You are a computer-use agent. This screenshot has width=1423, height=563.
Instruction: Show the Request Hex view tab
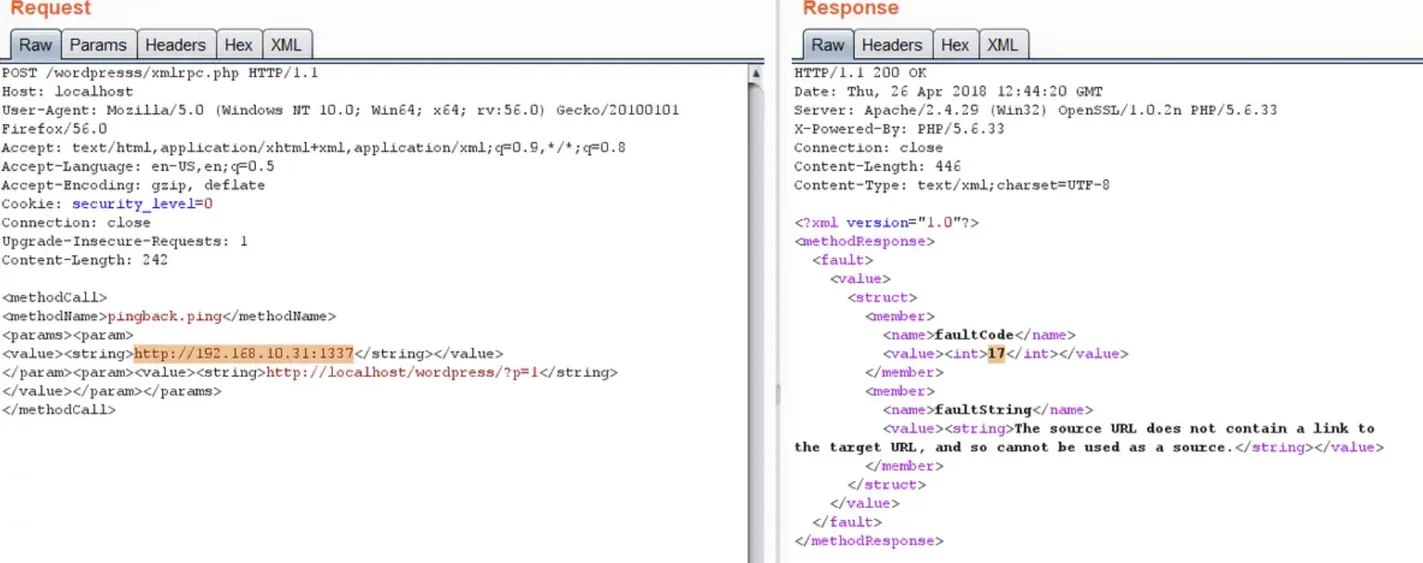point(239,45)
